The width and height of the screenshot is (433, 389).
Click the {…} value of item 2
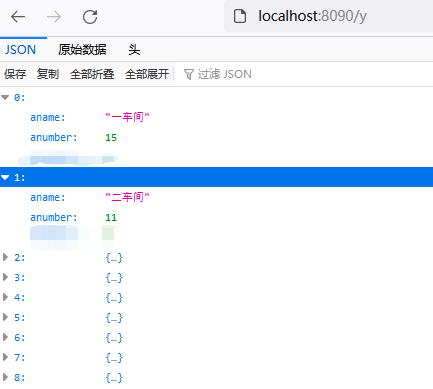[x=114, y=257]
